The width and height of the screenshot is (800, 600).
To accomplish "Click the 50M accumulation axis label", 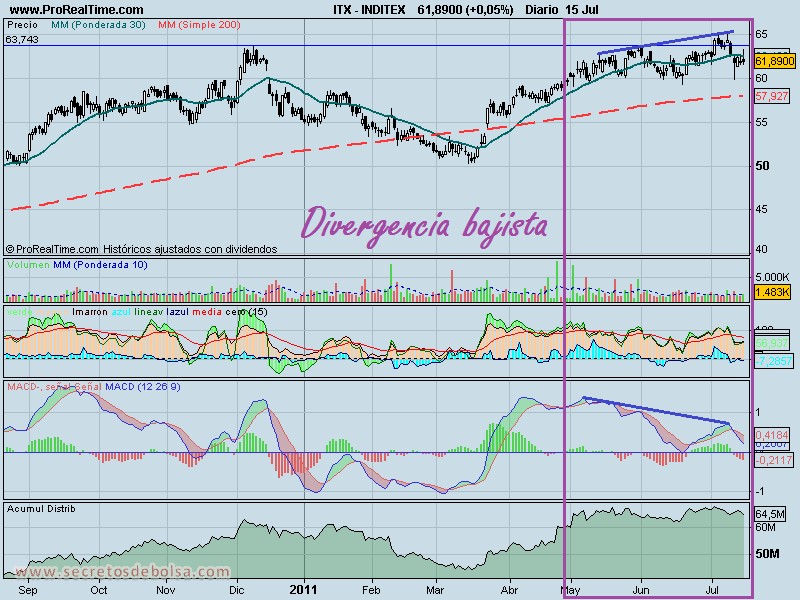I will coord(767,554).
